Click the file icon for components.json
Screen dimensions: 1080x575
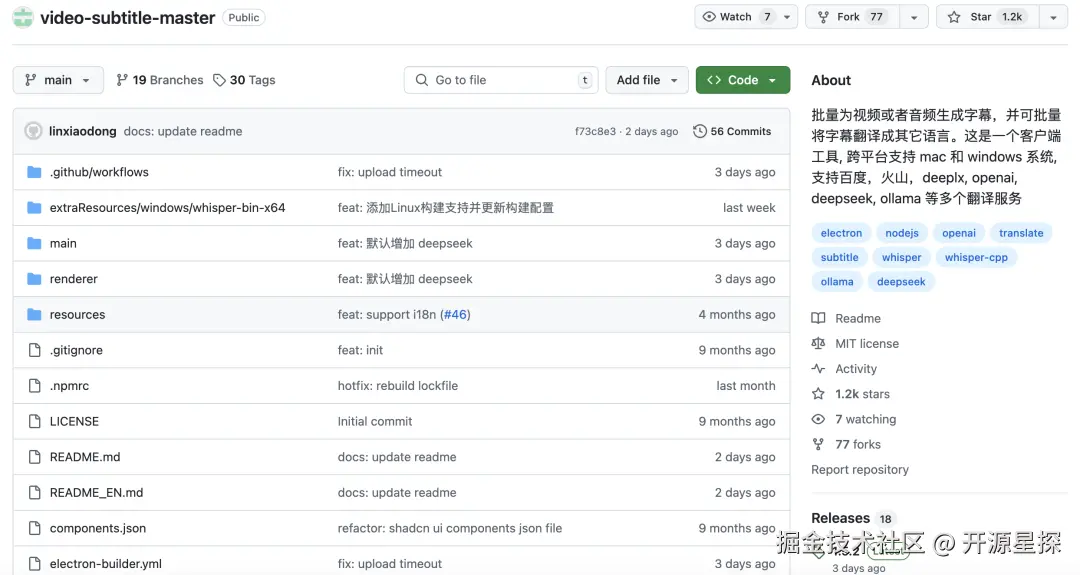[x=34, y=528]
